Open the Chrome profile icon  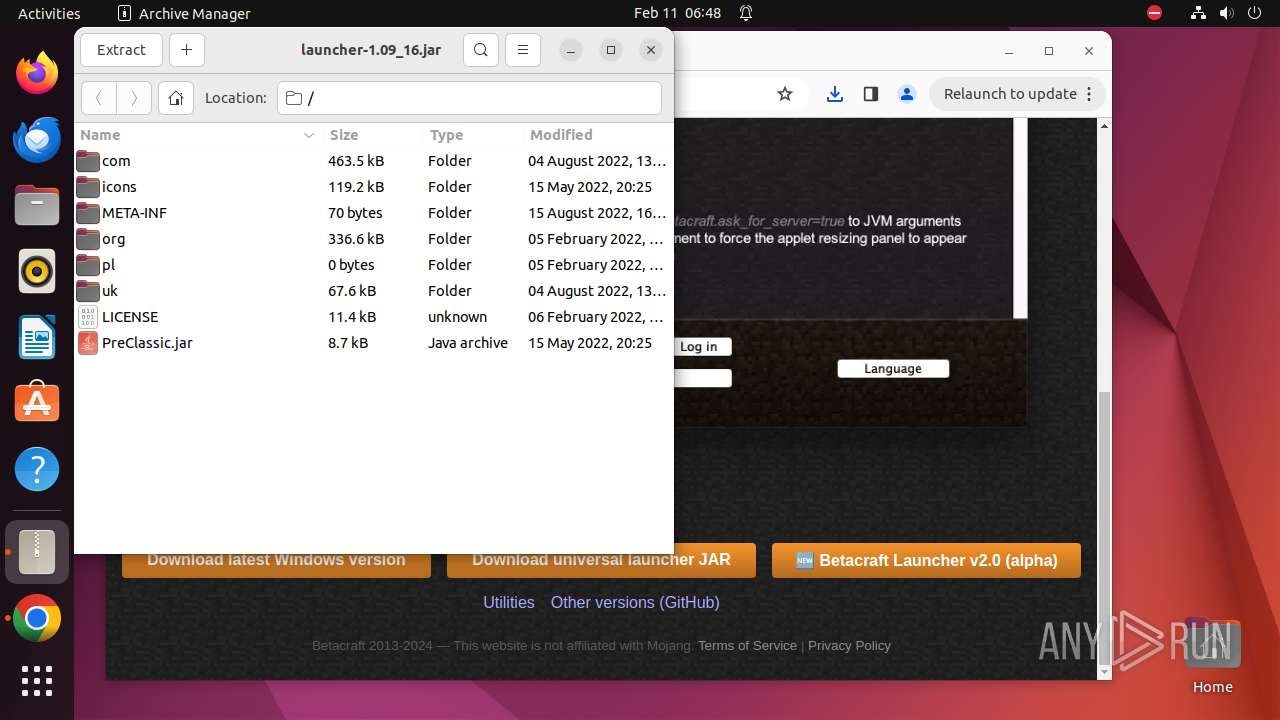(907, 94)
